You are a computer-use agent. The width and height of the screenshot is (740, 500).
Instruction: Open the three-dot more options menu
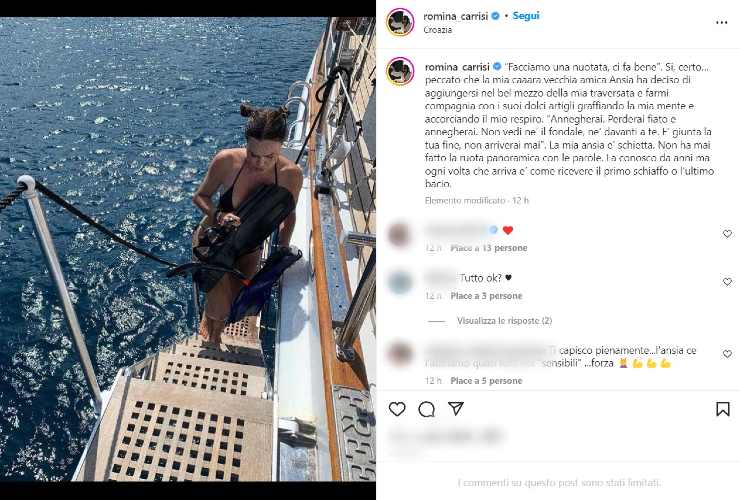pos(722,22)
